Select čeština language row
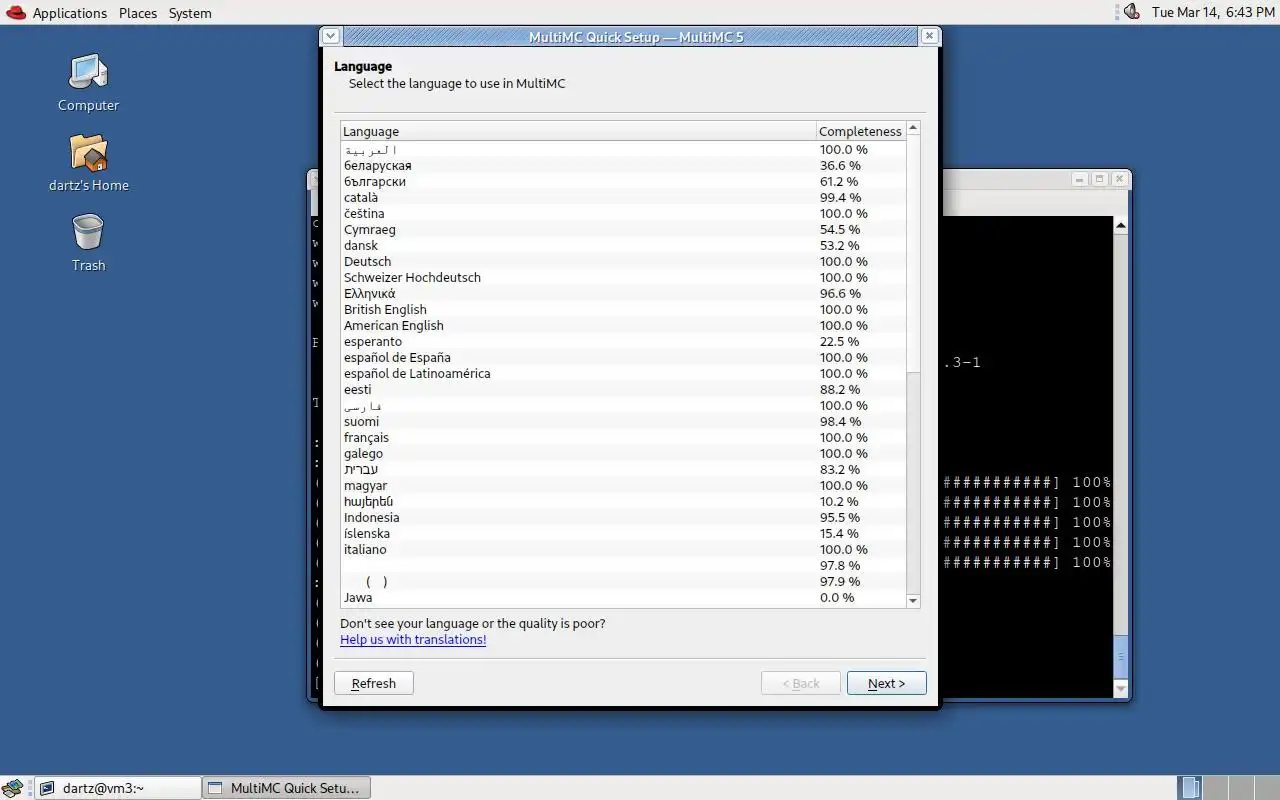 tap(623, 213)
